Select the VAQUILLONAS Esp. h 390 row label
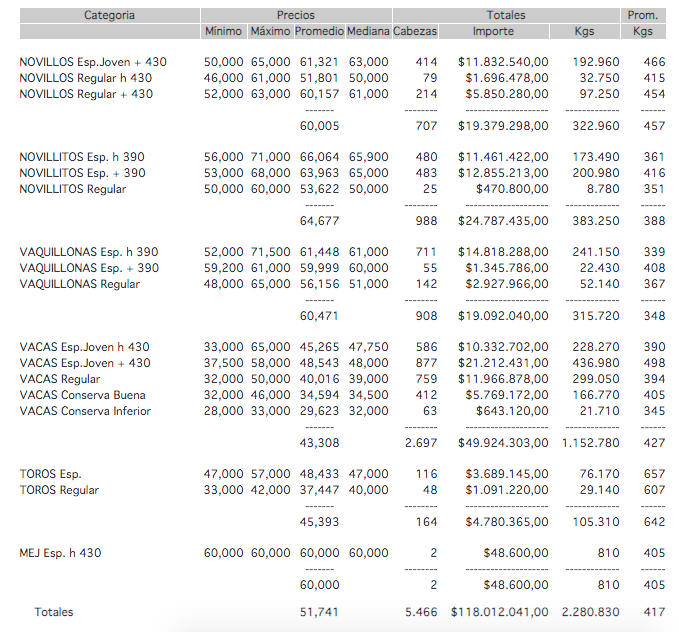 coord(89,252)
